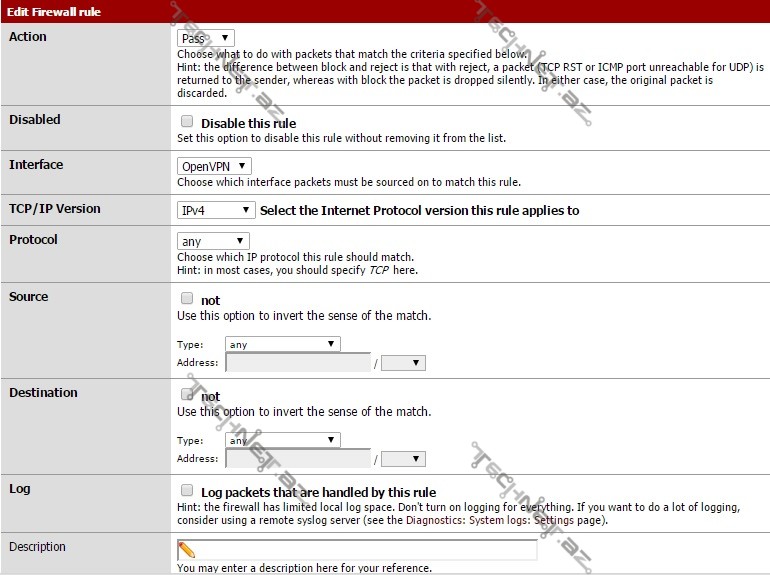
Task: Click the Source row label
Action: click(29, 297)
